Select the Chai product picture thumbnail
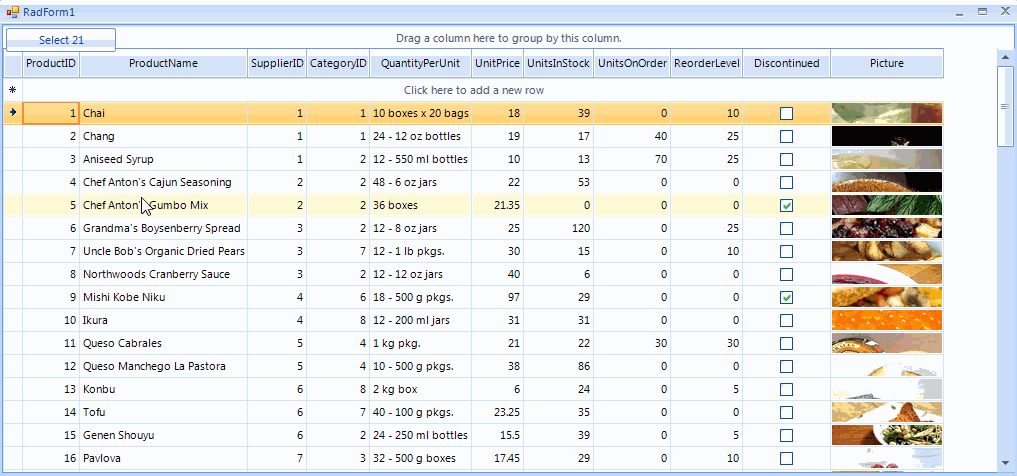Image resolution: width=1017 pixels, height=476 pixels. [x=886, y=113]
